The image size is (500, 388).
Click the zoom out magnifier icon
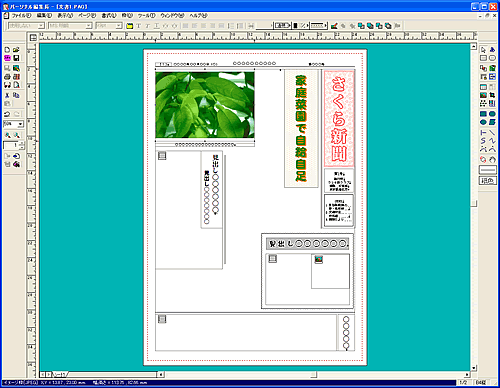16,135
